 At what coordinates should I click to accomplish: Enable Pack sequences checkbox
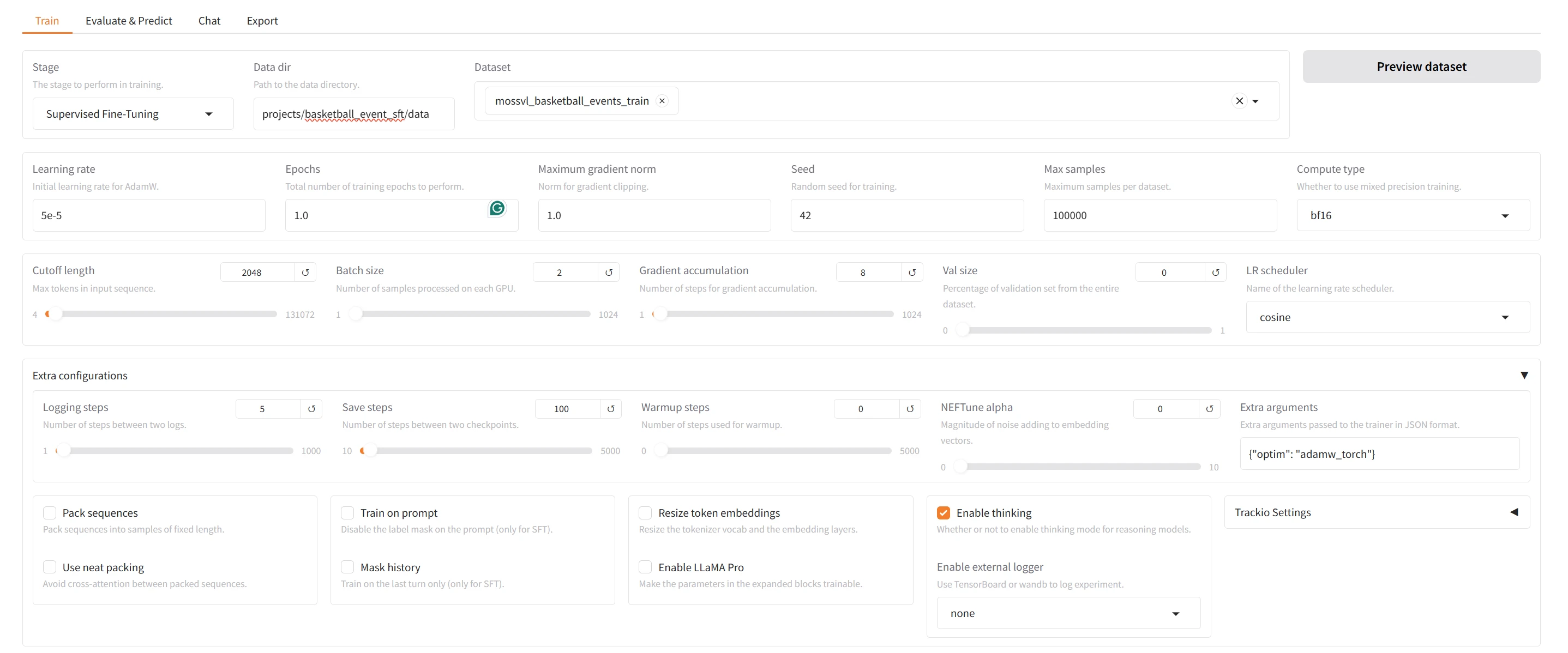pos(50,512)
